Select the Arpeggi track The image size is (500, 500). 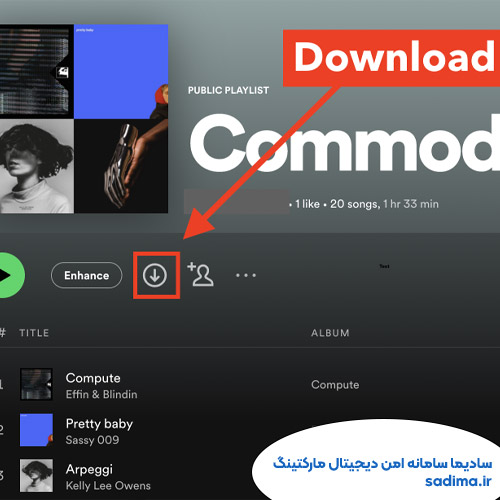pyautogui.click(x=89, y=470)
